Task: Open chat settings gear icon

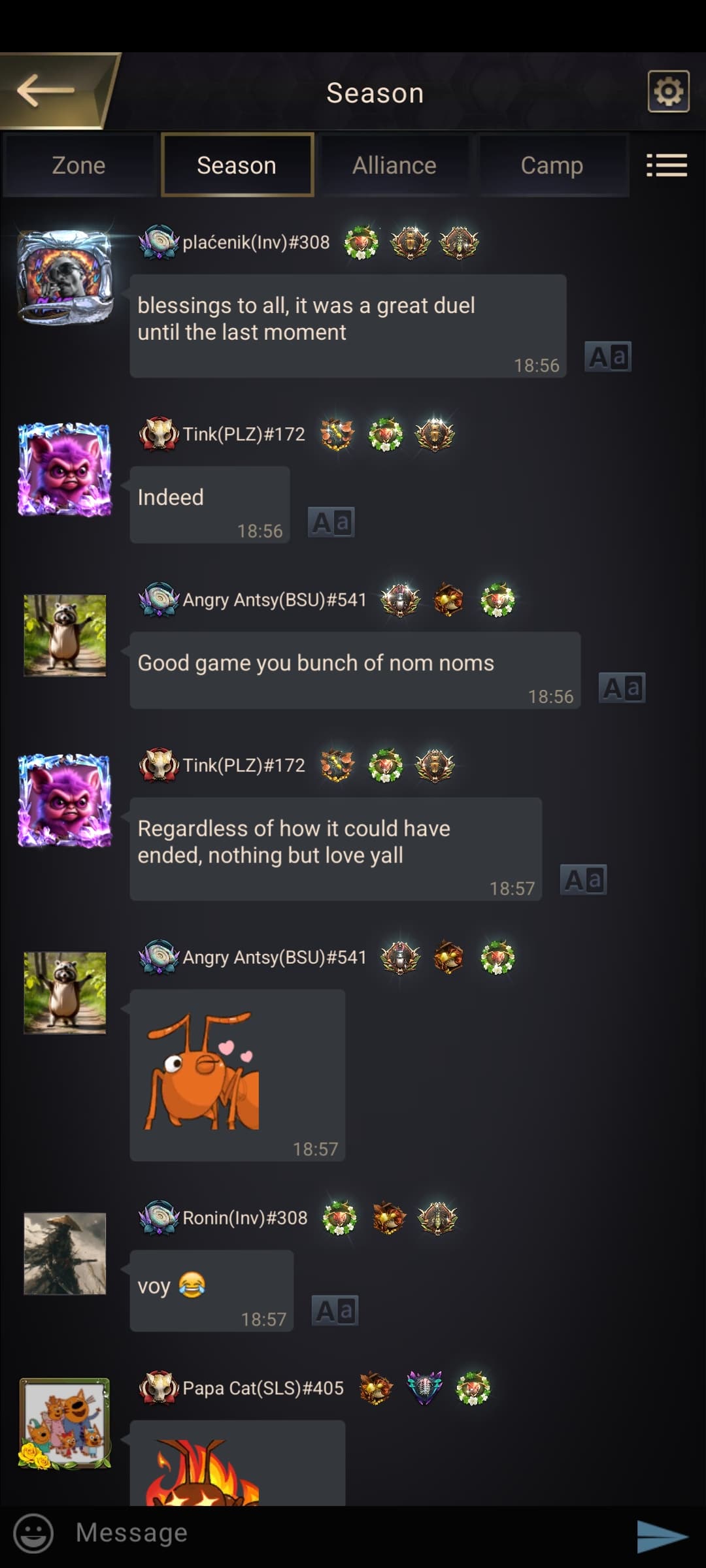Action: coord(668,91)
